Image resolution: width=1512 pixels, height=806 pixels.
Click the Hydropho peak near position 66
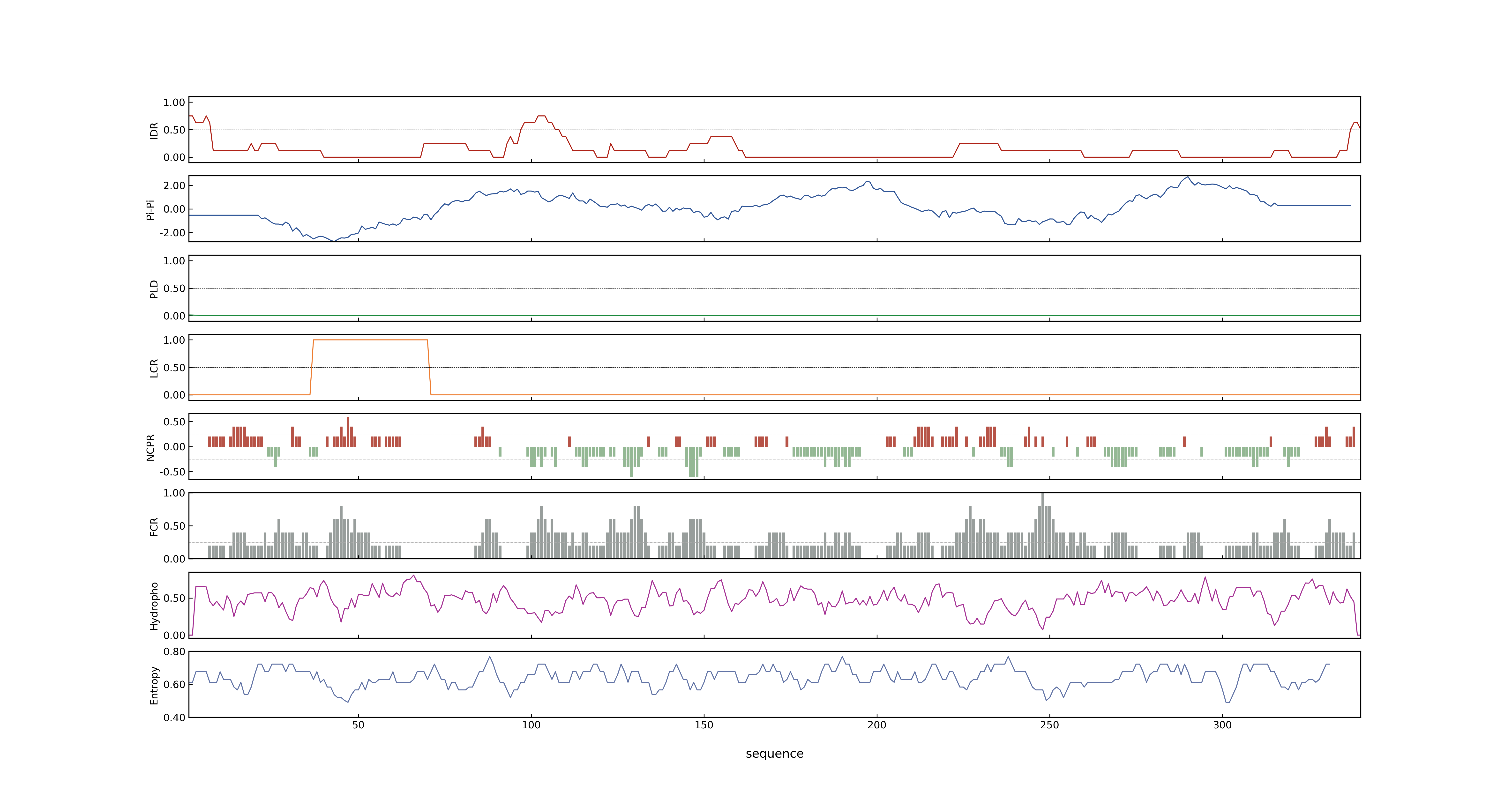(x=414, y=576)
